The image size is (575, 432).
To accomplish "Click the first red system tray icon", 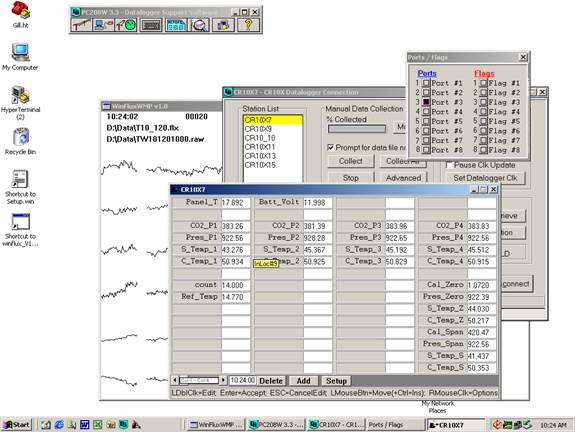I will [497, 425].
